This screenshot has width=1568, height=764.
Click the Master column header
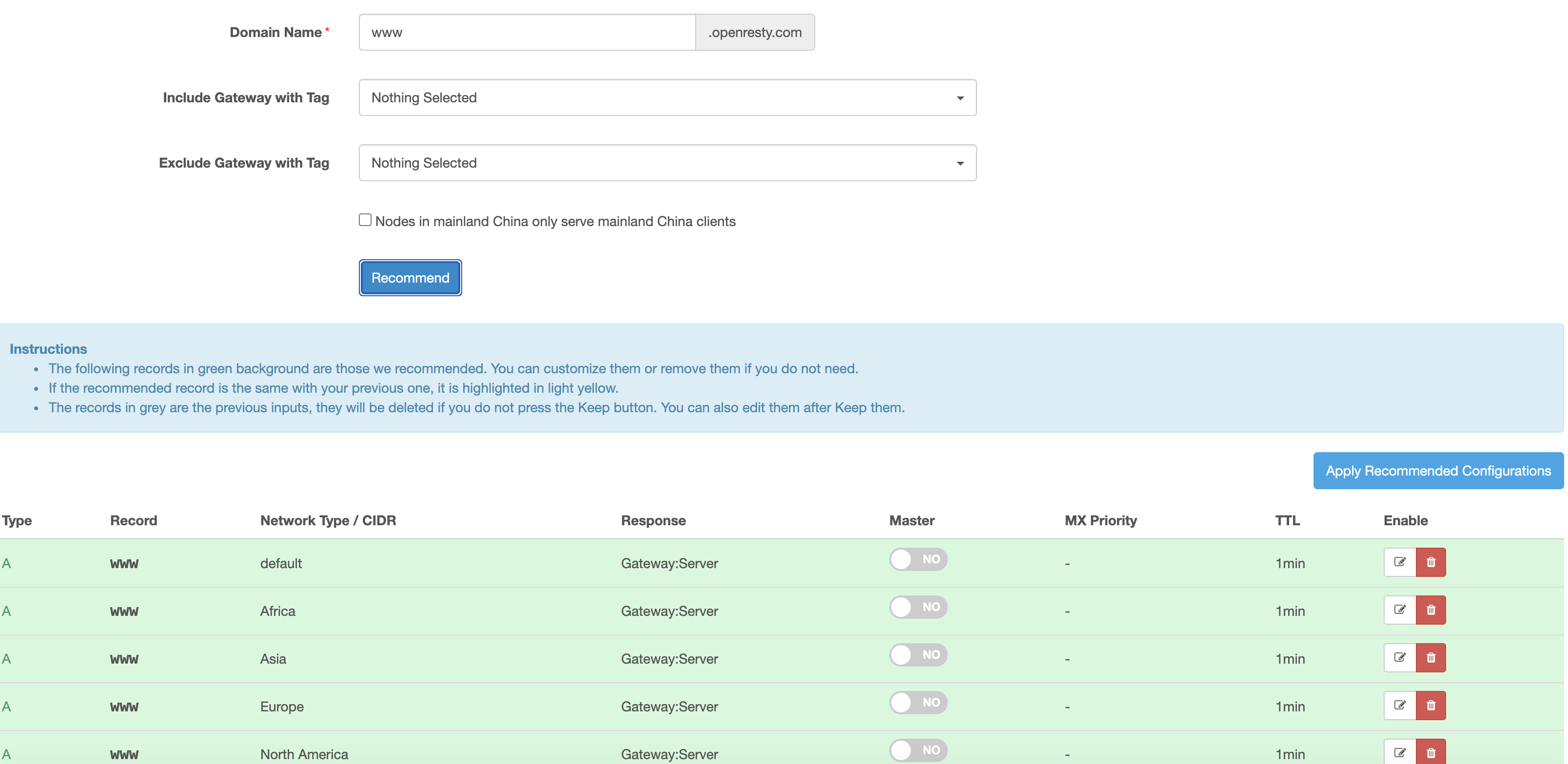[x=912, y=521]
